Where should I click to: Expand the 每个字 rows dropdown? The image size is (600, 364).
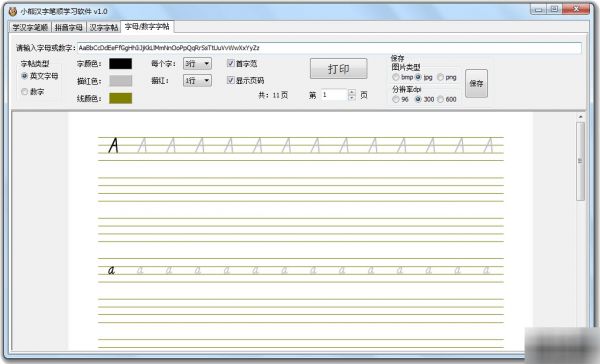pyautogui.click(x=197, y=64)
